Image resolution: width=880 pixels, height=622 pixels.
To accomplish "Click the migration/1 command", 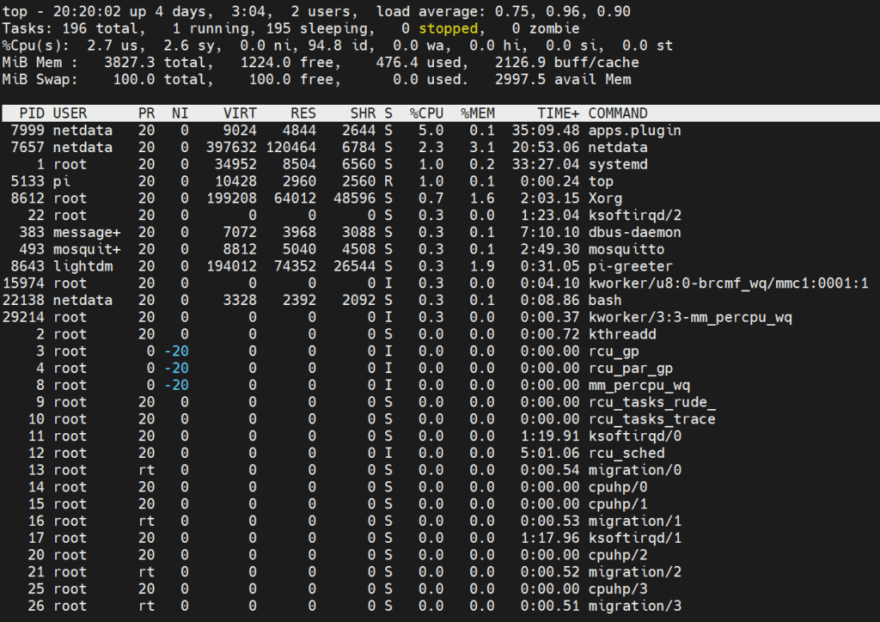I will [635, 521].
